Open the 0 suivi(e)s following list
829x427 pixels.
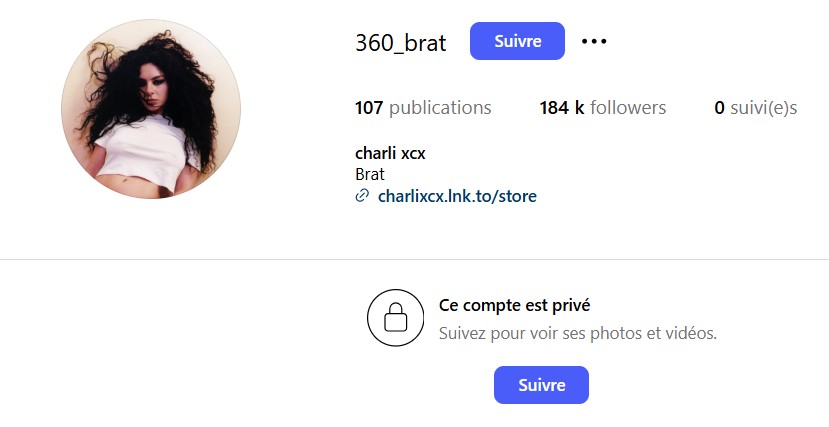point(756,108)
